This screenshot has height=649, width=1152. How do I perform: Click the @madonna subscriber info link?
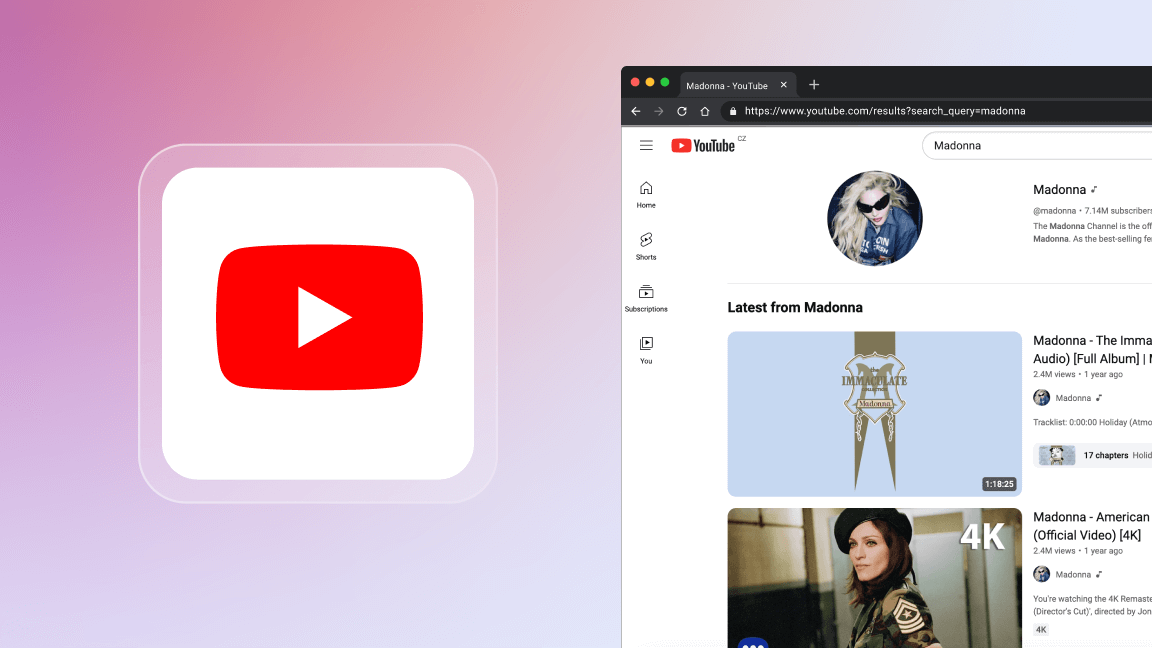[1056, 212]
